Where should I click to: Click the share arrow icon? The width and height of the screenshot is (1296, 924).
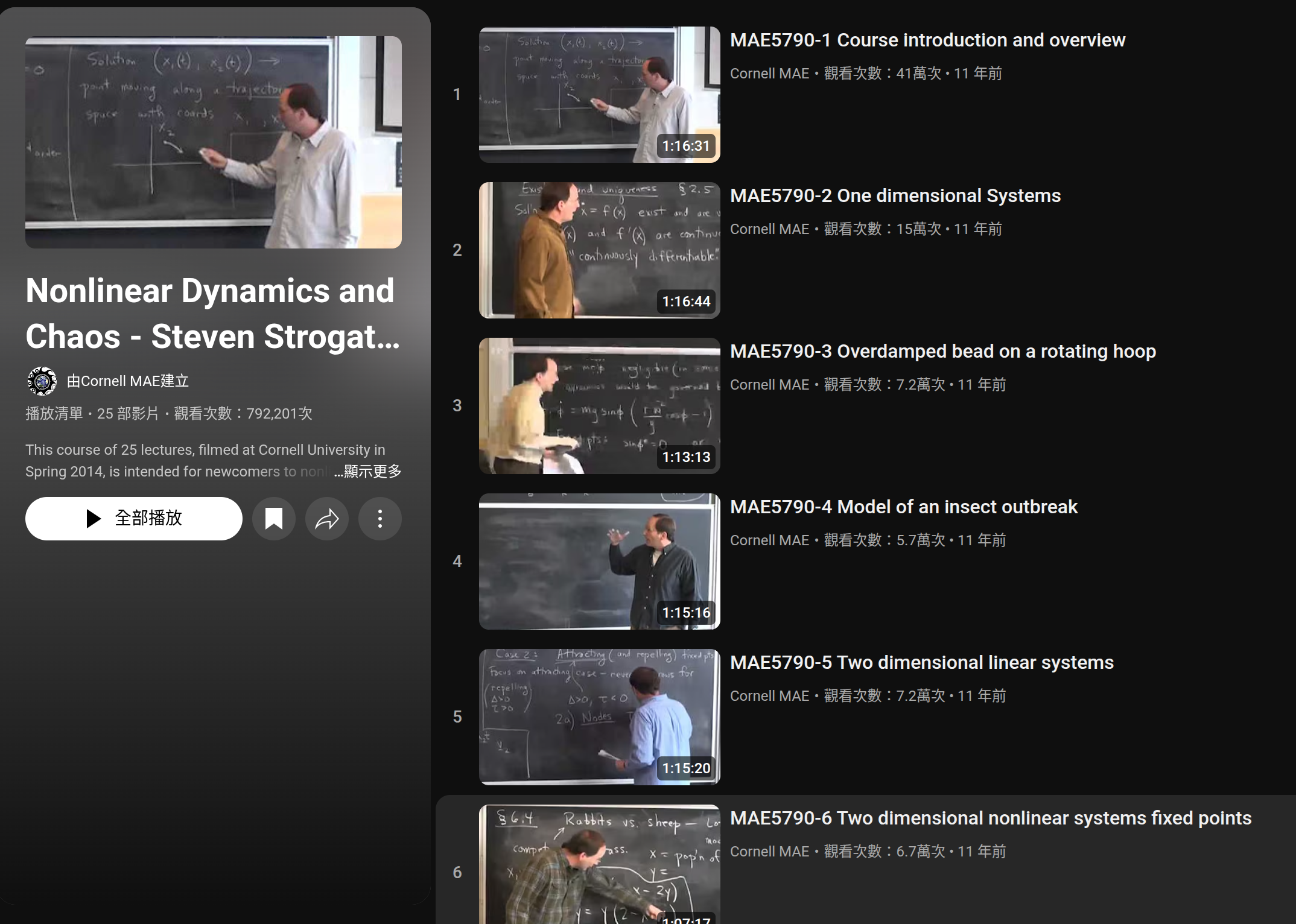pyautogui.click(x=327, y=519)
